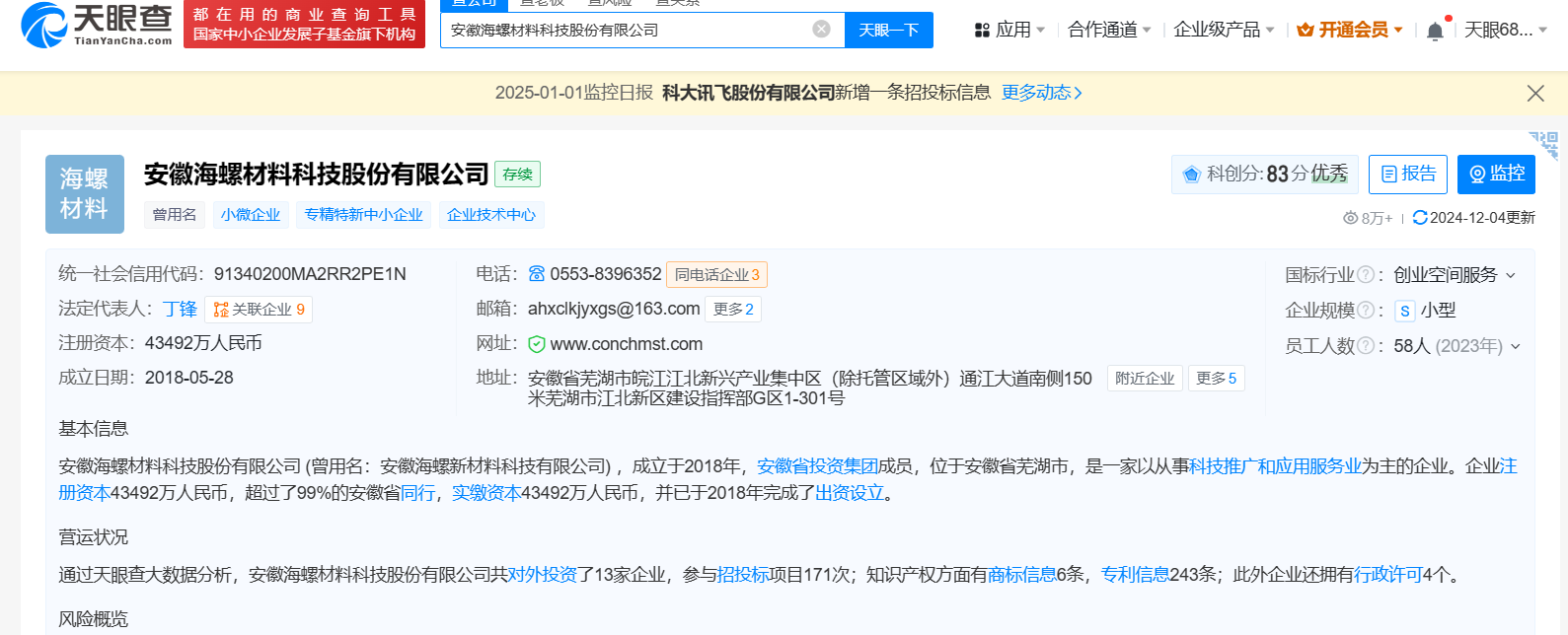The image size is (1568, 635).
Task: Open the 天眼68... account dropdown
Action: coord(1506,31)
